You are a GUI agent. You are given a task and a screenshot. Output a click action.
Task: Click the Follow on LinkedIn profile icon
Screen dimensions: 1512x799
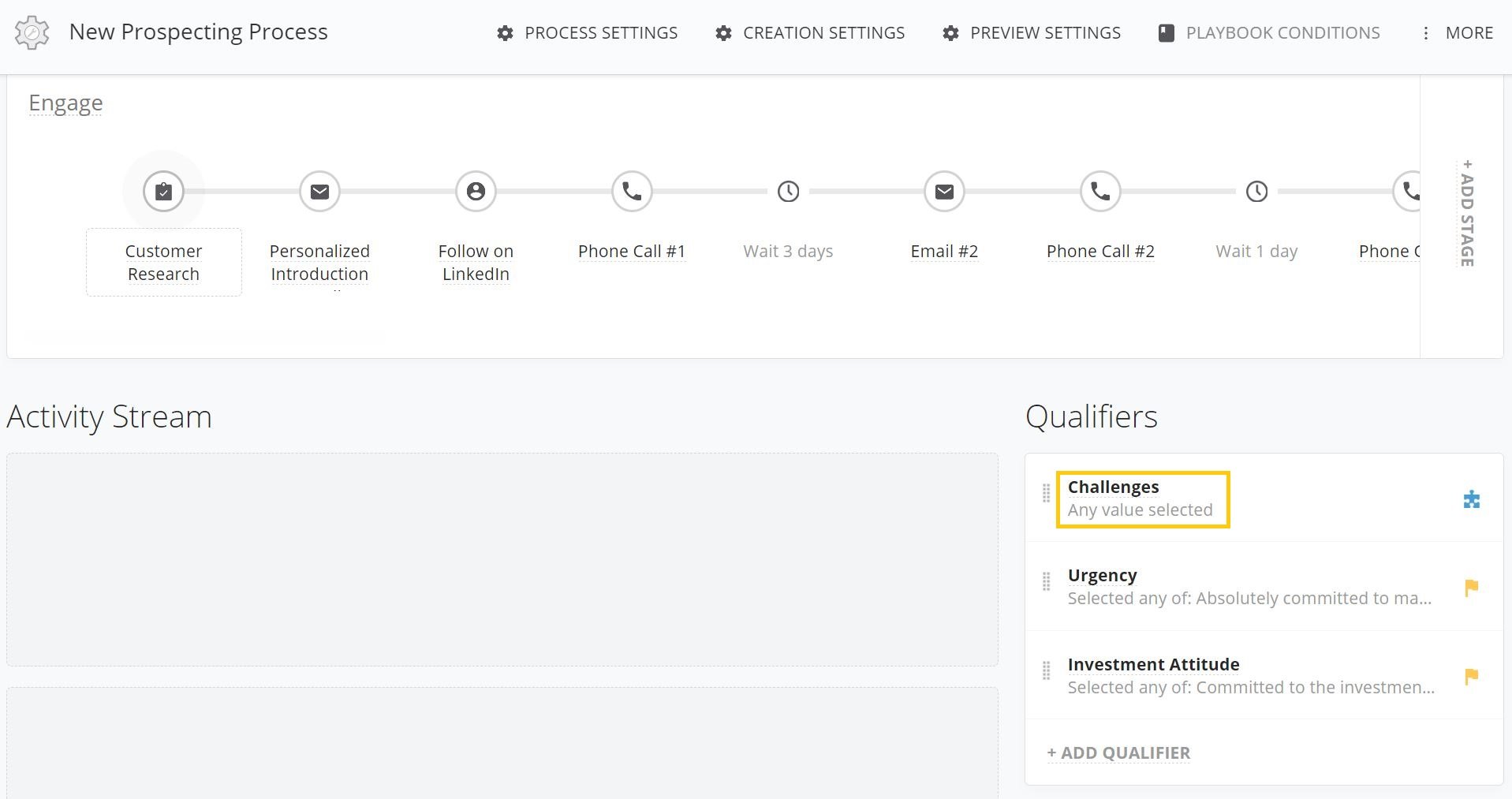(475, 191)
